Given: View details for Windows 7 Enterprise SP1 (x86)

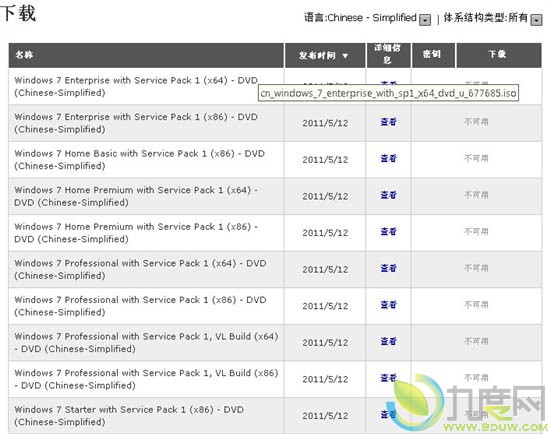Looking at the screenshot, I should click(x=388, y=122).
